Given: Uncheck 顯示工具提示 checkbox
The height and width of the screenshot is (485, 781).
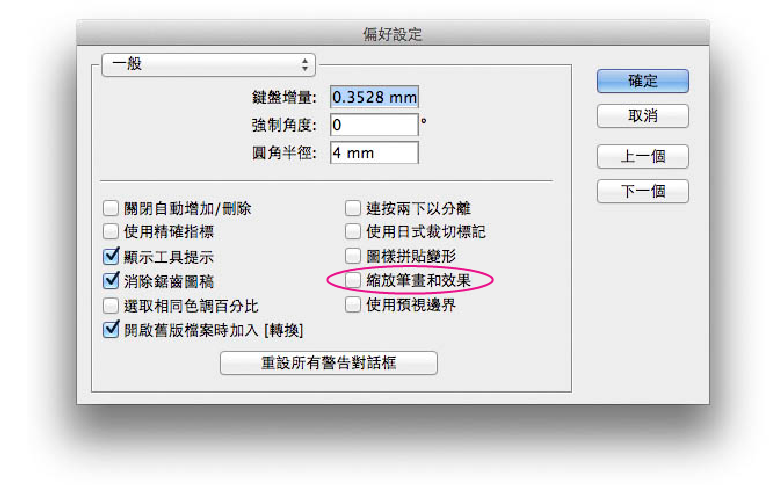Looking at the screenshot, I should click(111, 256).
